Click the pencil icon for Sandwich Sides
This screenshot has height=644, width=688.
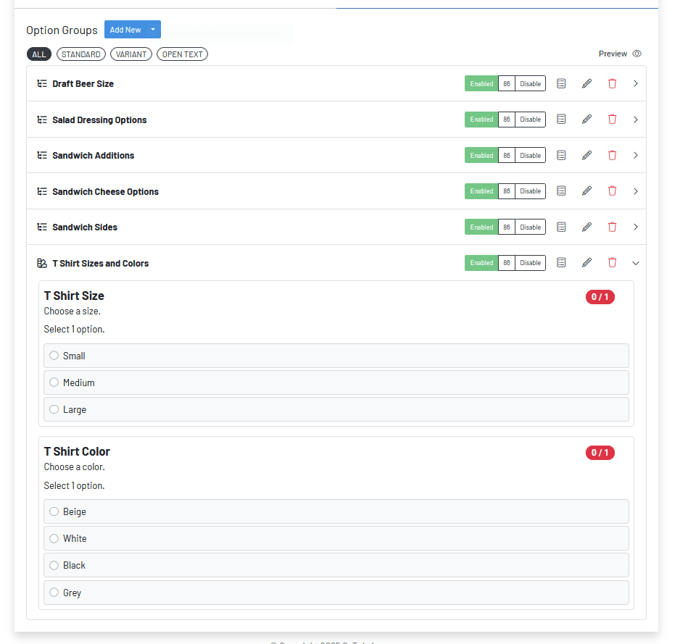point(587,227)
